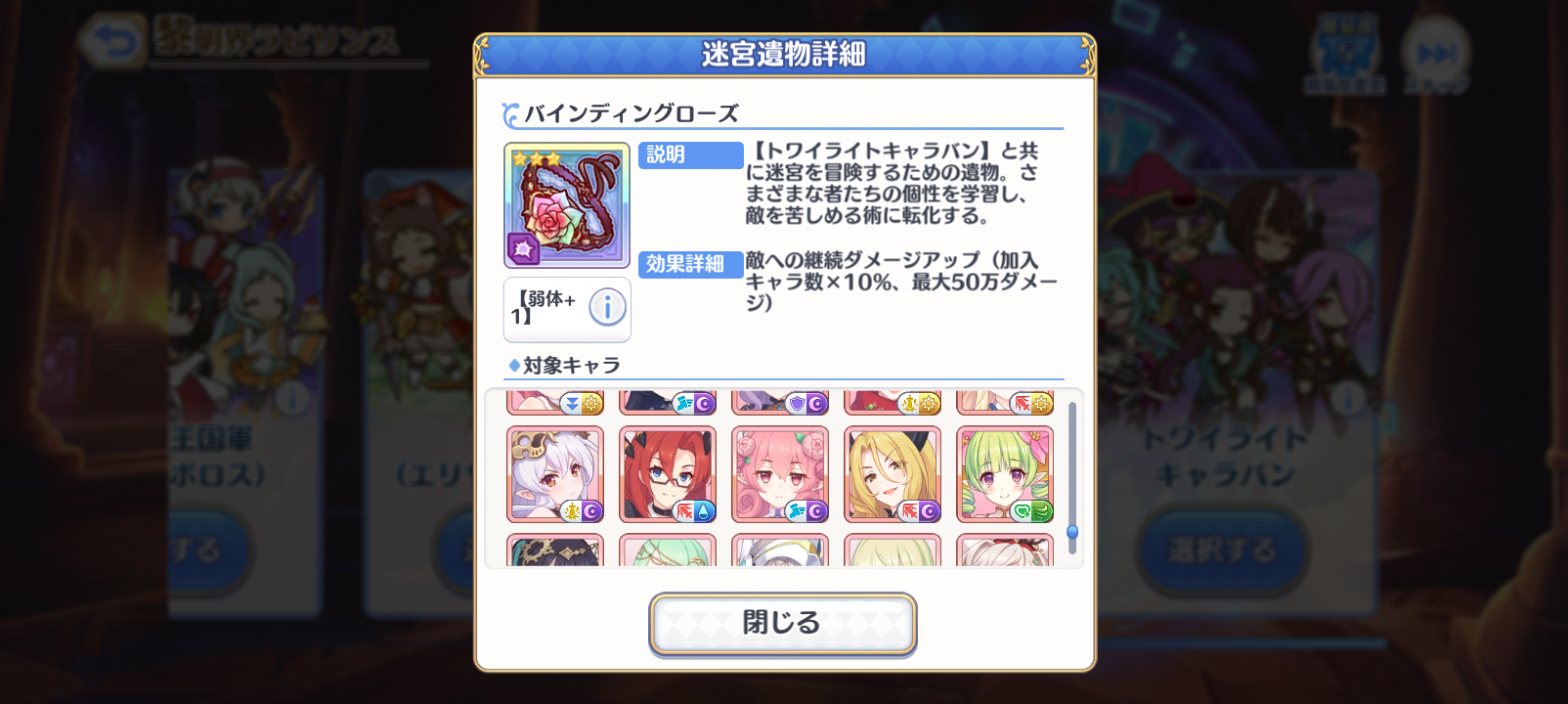The image size is (1568, 704).
Task: Select the white-haired character portrait
Action: [x=555, y=474]
